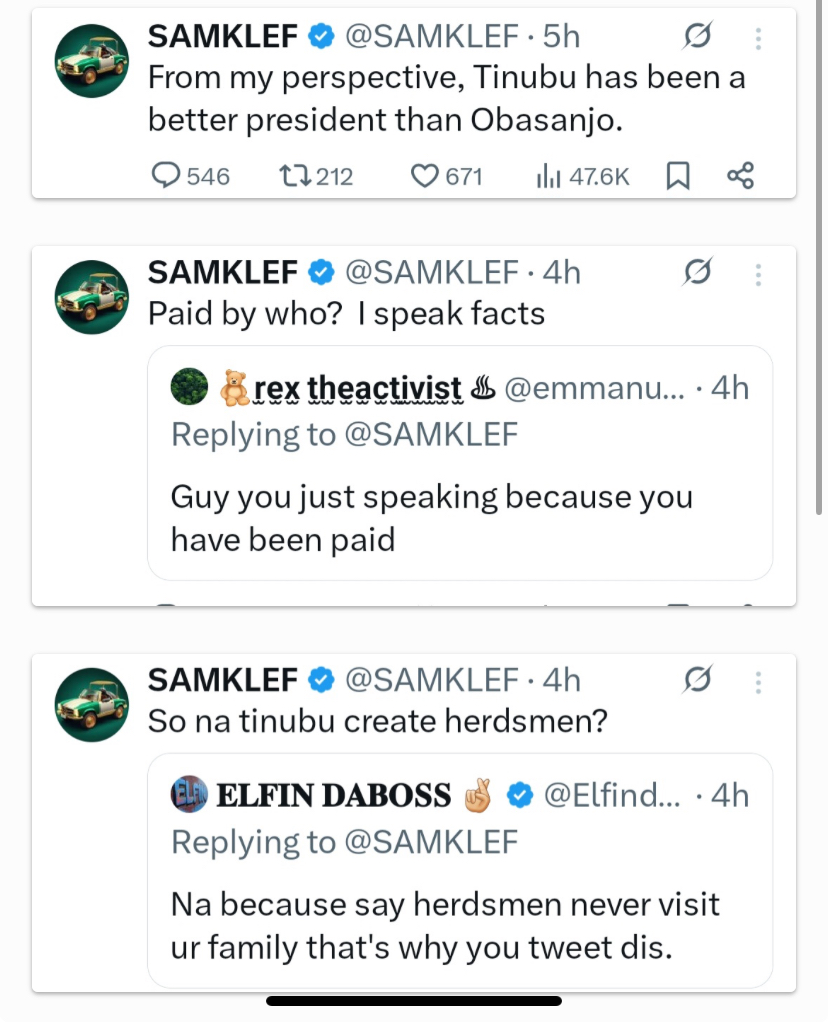Open the three-dot menu on the top tweet
Screen dimensions: 828x1022
point(758,36)
